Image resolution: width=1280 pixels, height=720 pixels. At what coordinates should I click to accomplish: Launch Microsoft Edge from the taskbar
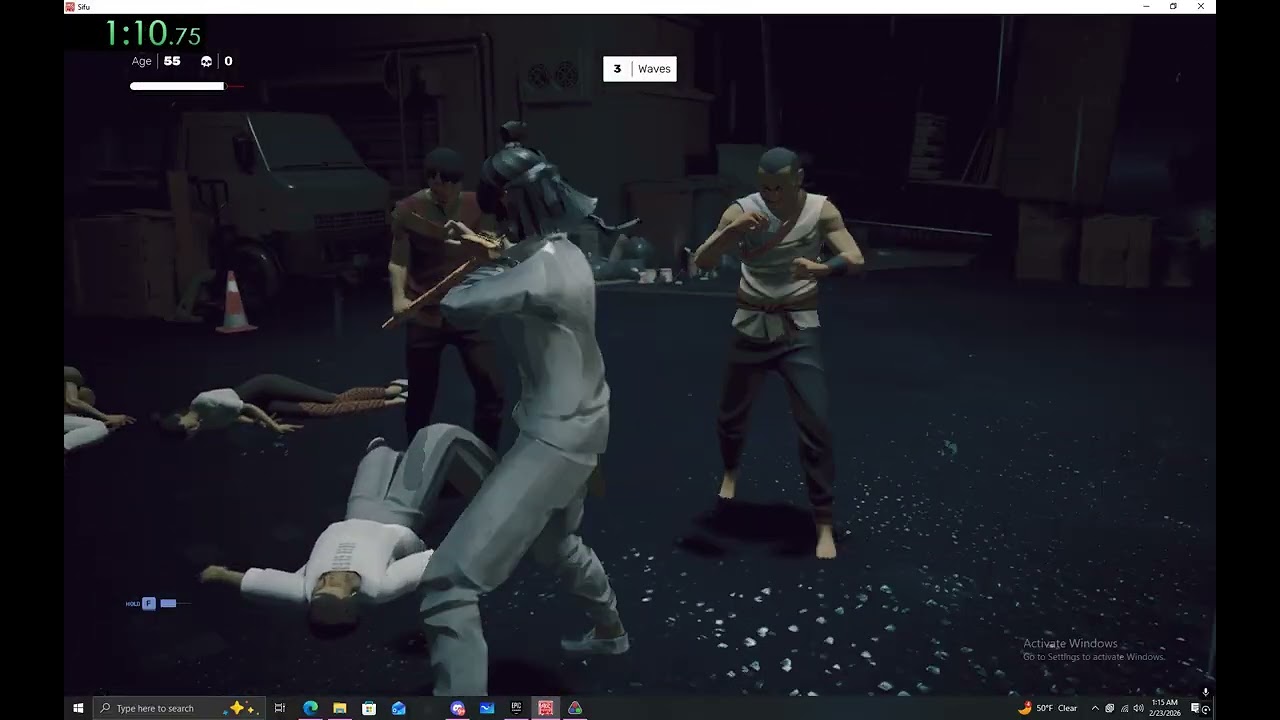pos(310,708)
